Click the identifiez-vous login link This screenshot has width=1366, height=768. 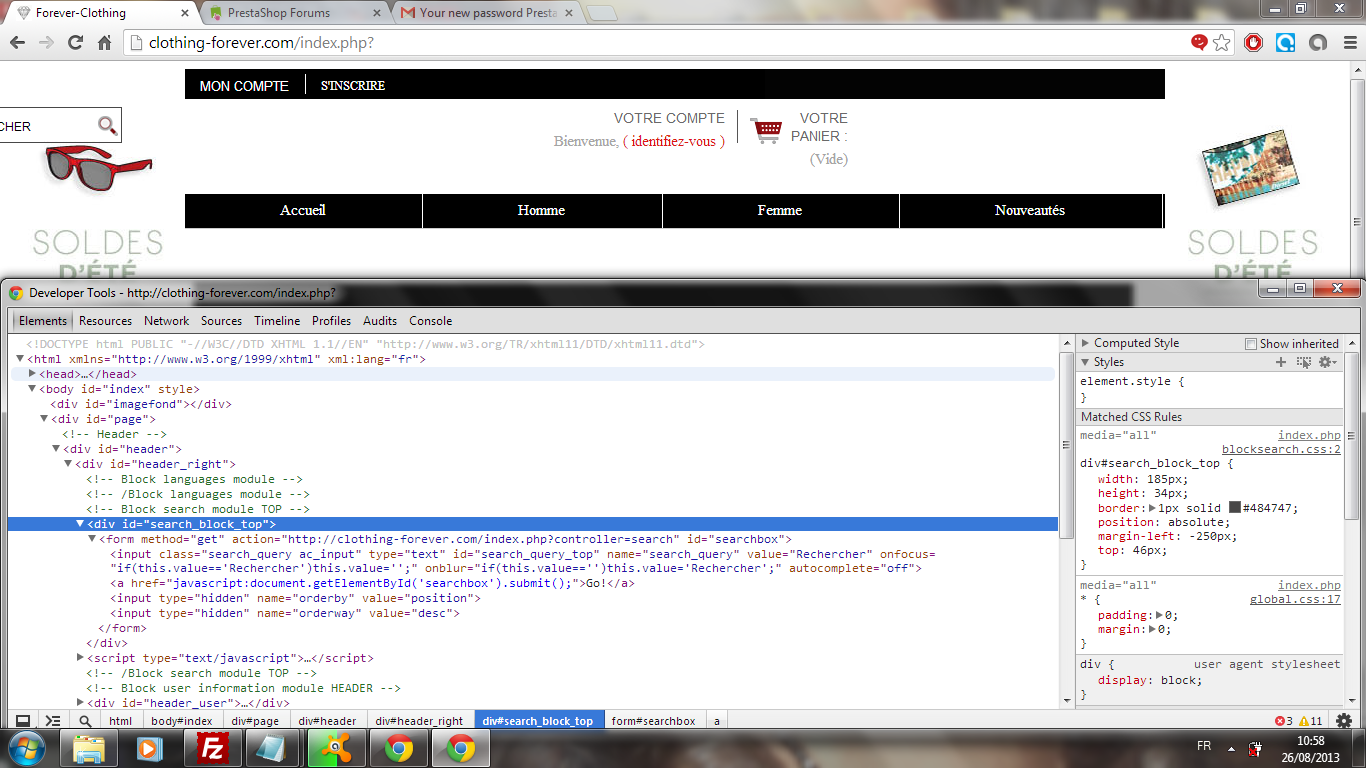point(674,142)
